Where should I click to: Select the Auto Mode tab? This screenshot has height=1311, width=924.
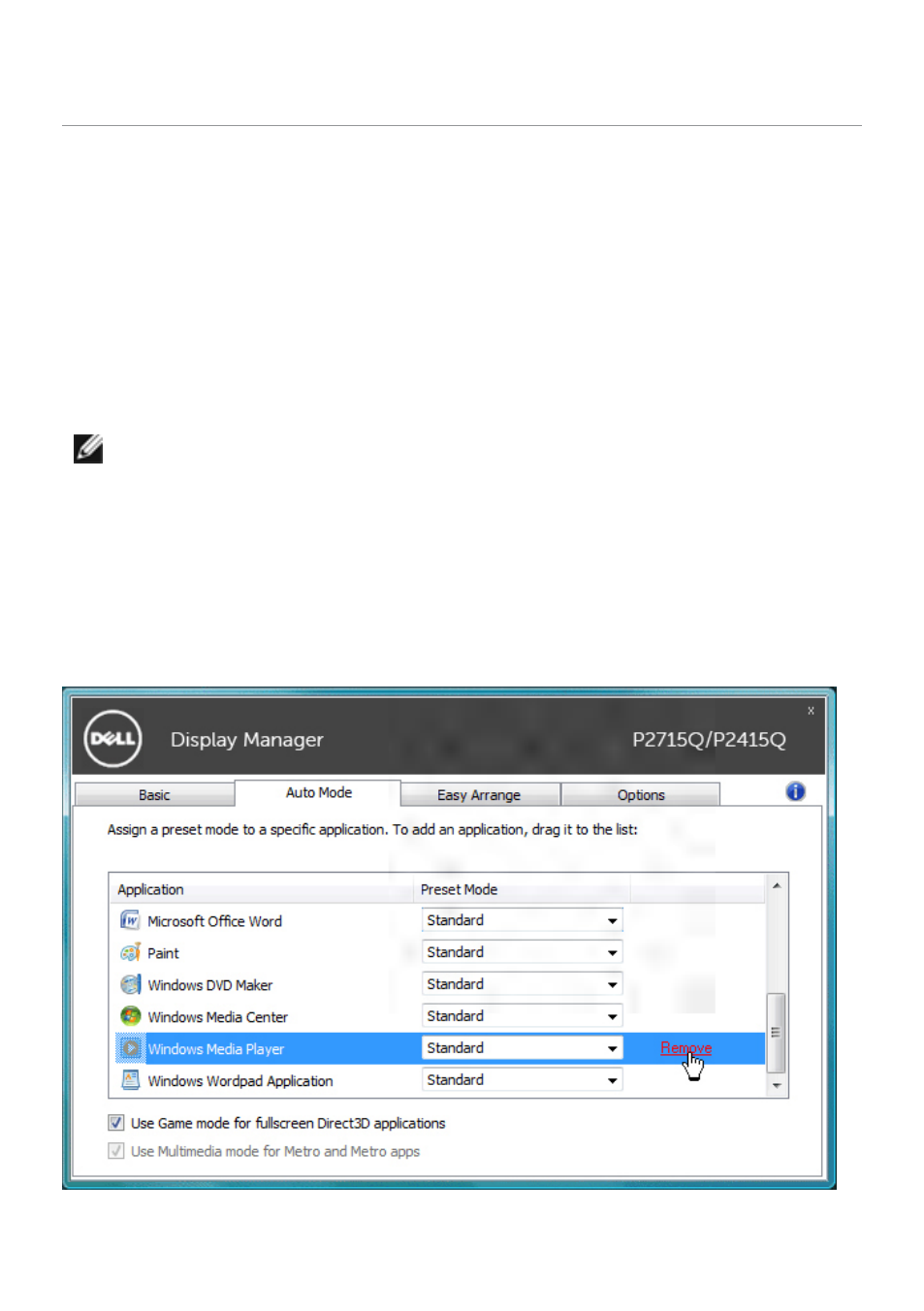pyautogui.click(x=318, y=792)
